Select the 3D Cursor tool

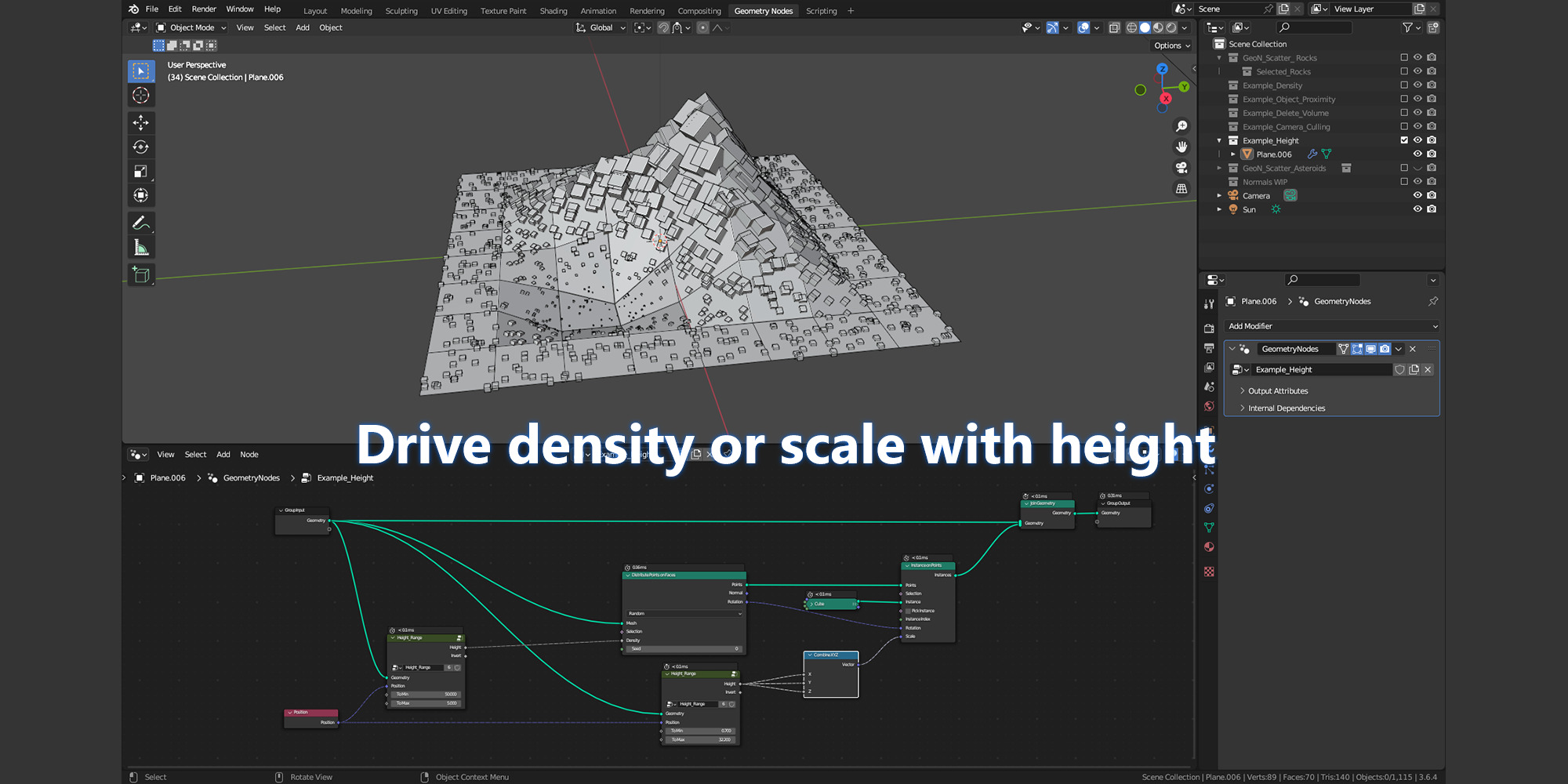(141, 96)
